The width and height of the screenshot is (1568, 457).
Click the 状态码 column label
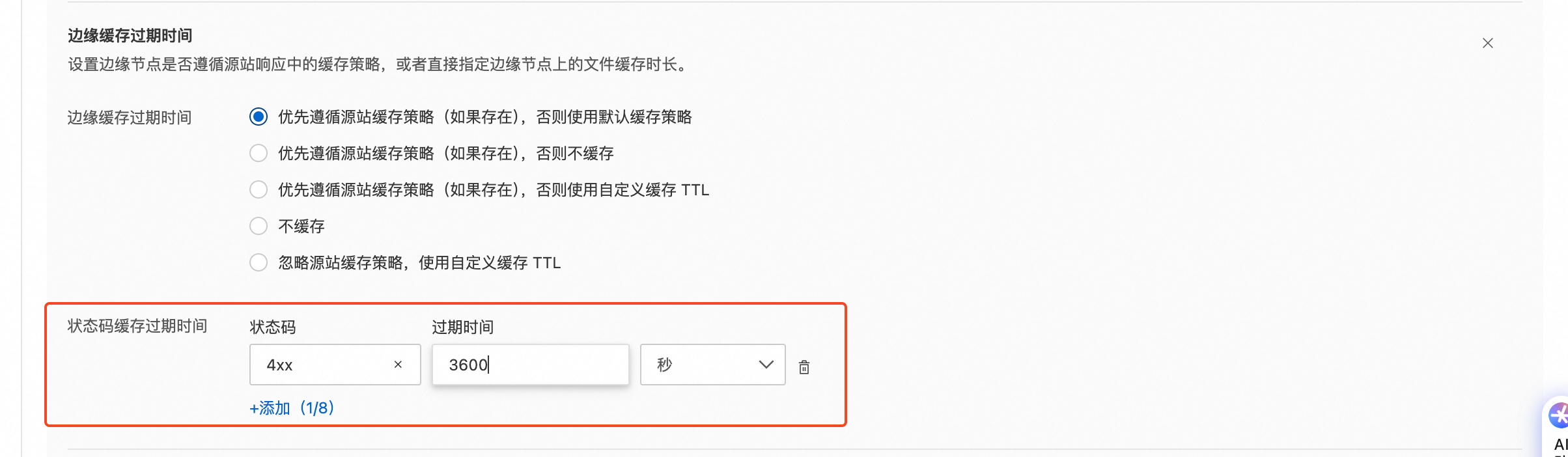(x=273, y=327)
